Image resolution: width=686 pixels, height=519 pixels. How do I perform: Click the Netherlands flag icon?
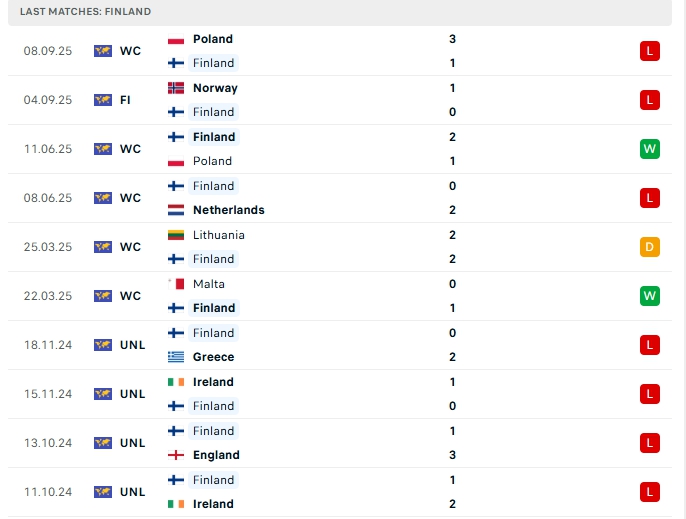[176, 210]
